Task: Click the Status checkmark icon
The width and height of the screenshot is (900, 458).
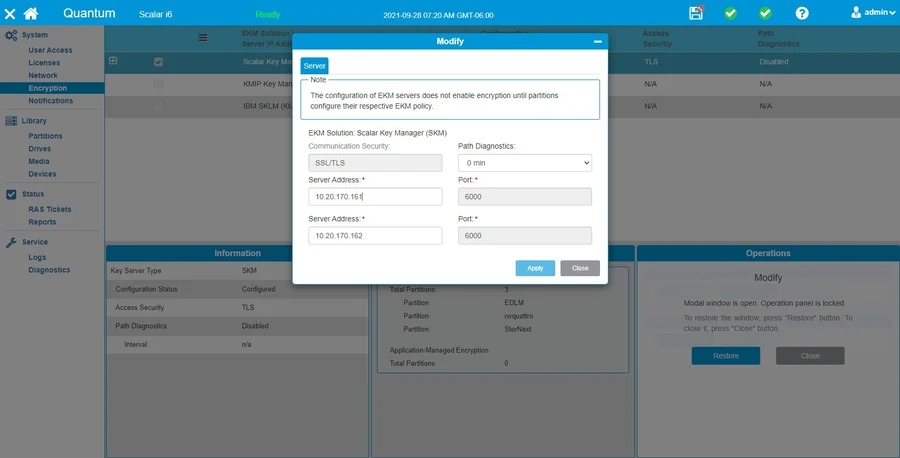Action: [11, 194]
